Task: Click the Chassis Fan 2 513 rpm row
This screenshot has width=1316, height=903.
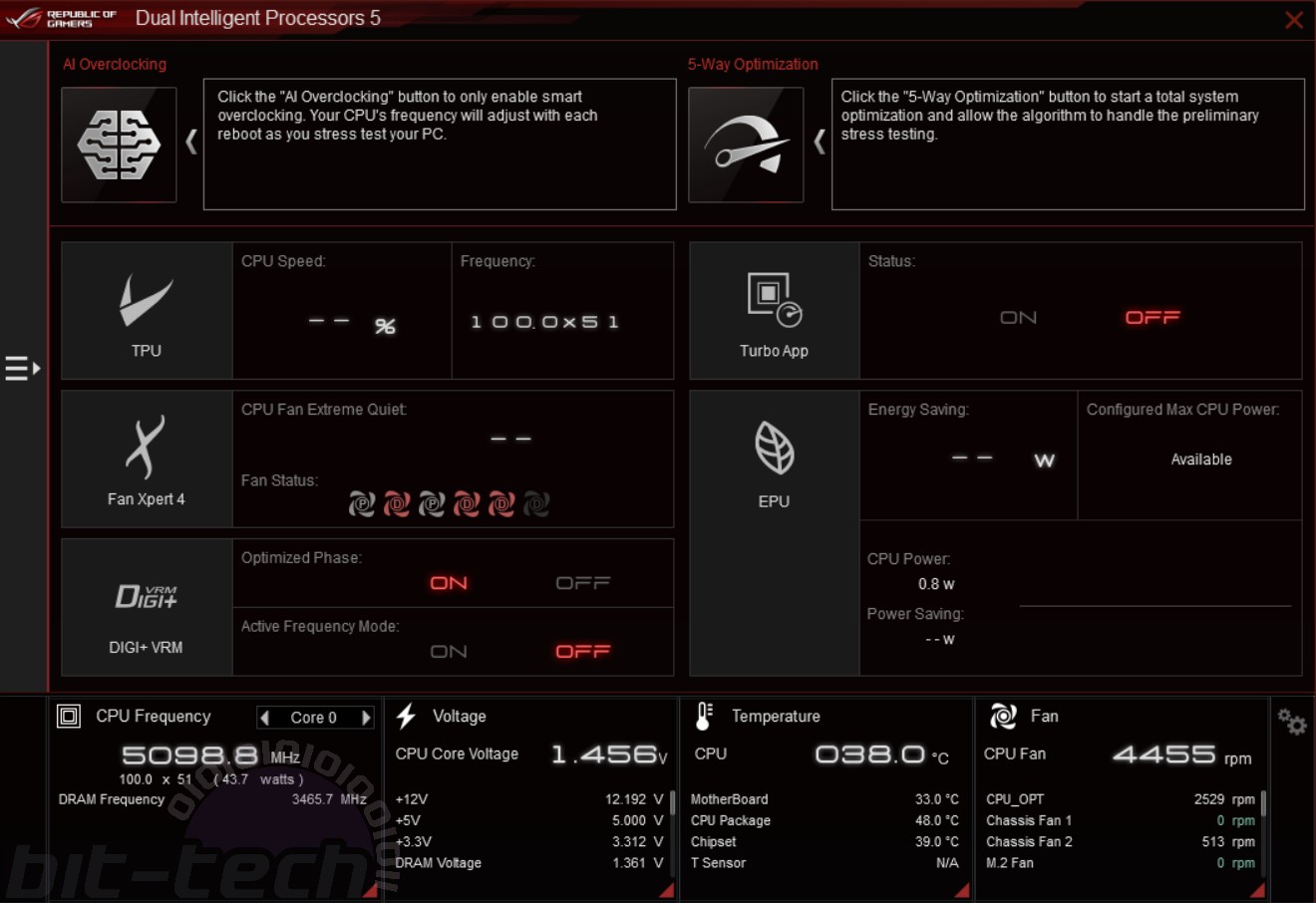Action: point(1121,842)
